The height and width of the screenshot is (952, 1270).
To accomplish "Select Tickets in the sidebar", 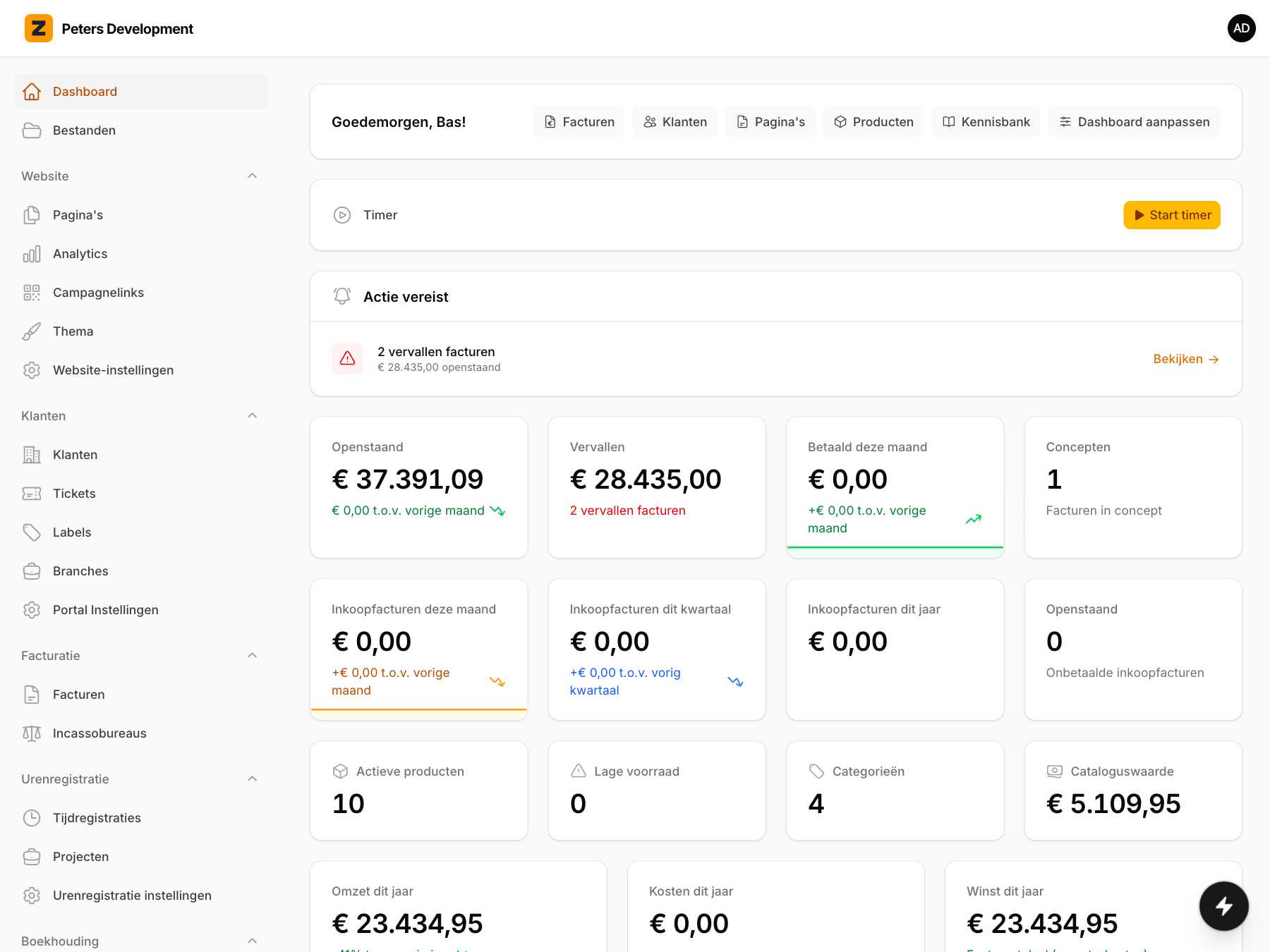I will [x=141, y=494].
